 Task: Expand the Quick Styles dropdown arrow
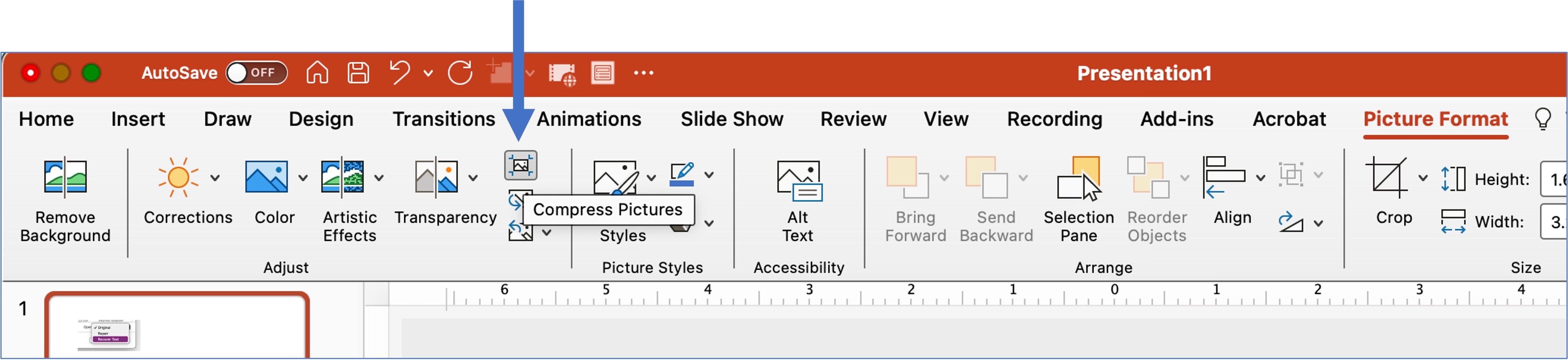(x=651, y=178)
